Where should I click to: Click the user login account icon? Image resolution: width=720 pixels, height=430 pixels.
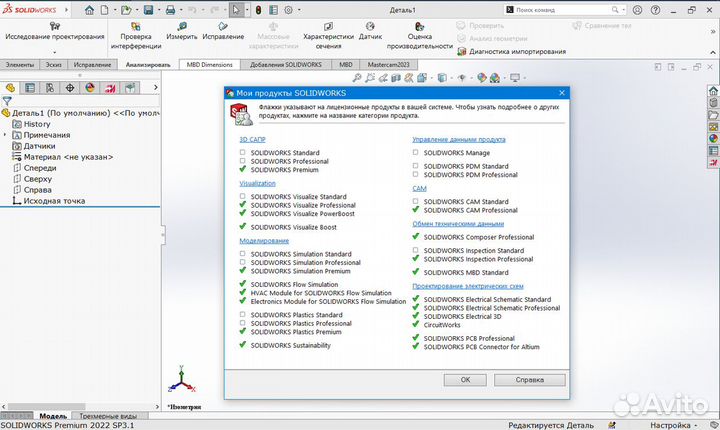(637, 10)
